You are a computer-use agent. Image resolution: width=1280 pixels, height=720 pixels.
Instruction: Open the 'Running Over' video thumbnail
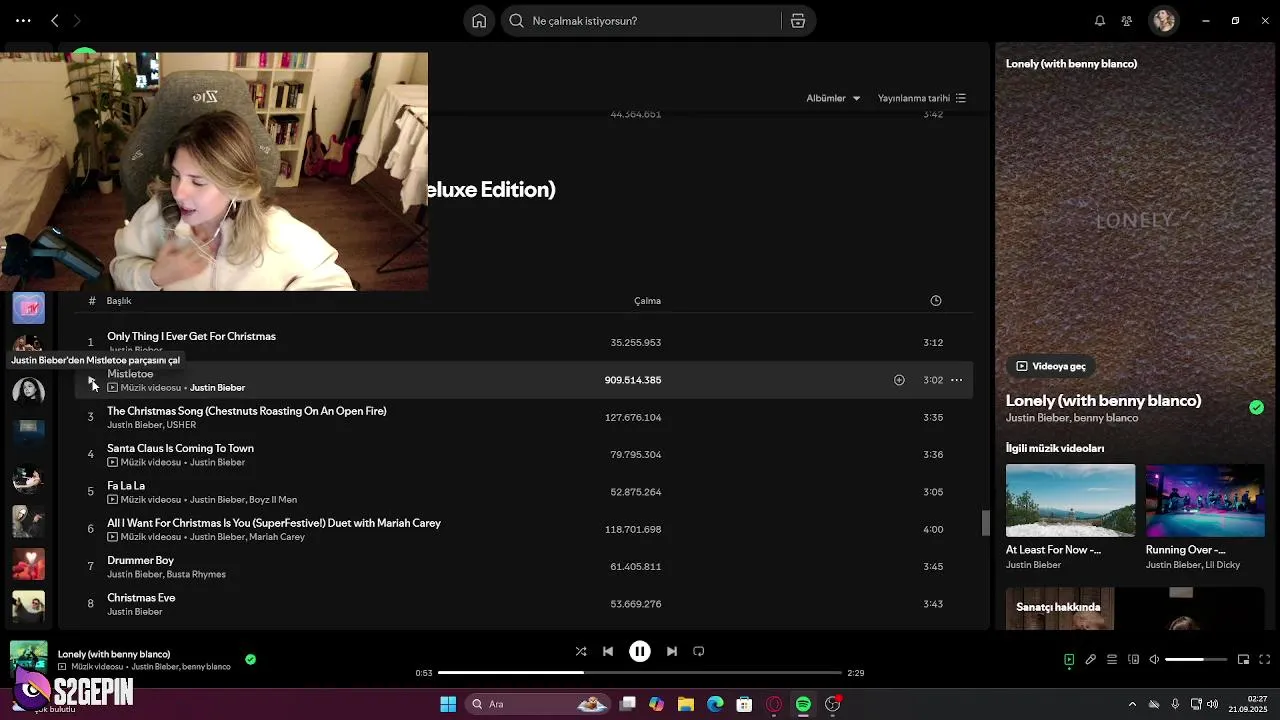1205,500
